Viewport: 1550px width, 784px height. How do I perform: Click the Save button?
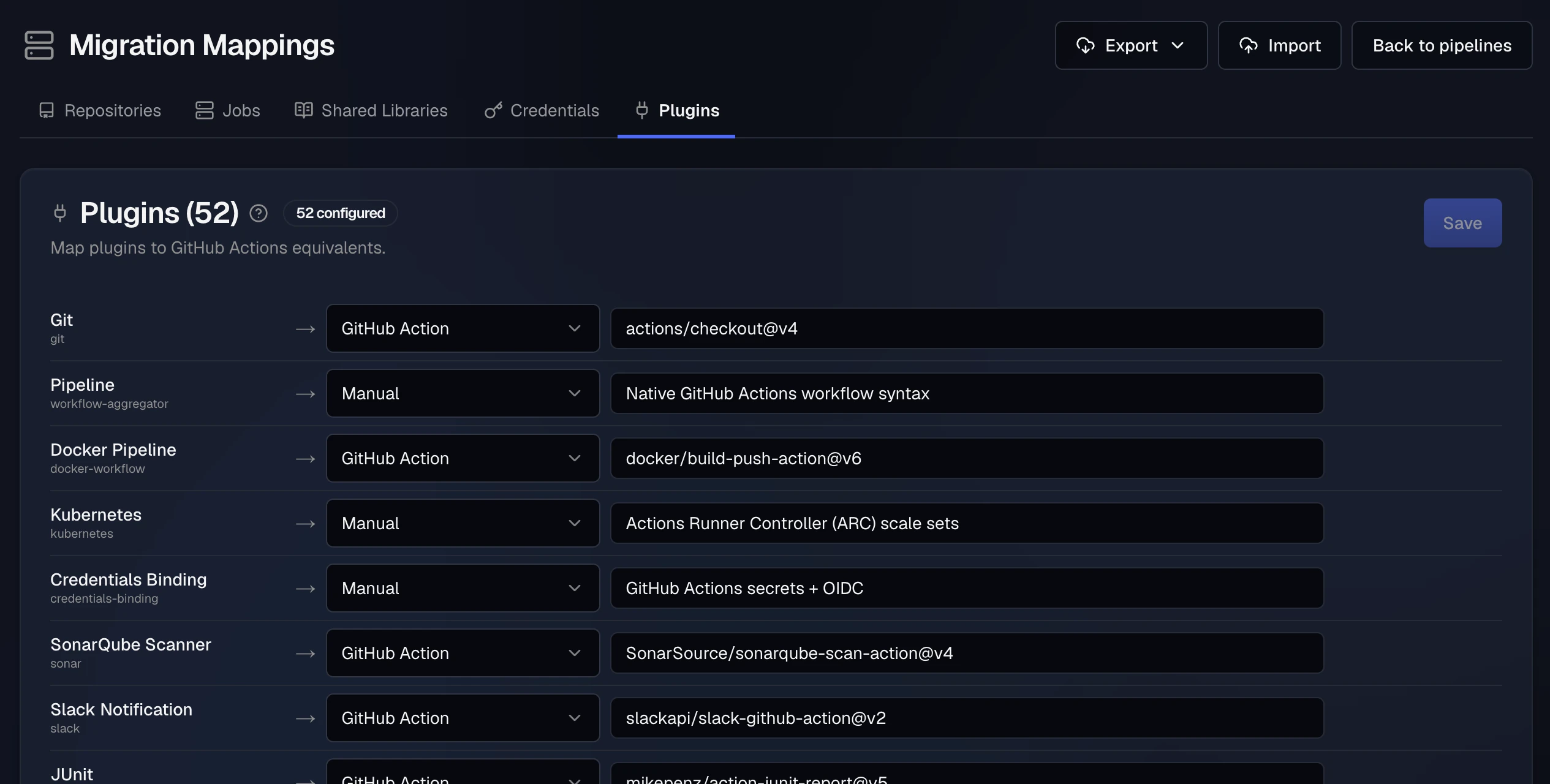1462,223
